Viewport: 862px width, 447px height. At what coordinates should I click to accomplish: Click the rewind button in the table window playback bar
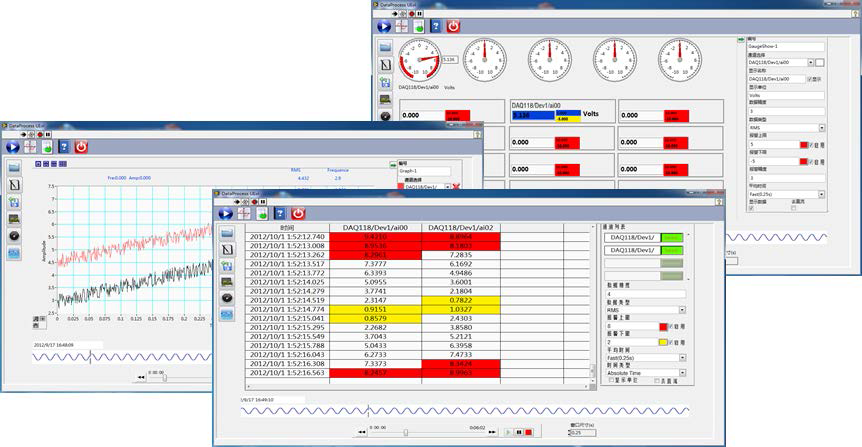[x=361, y=432]
